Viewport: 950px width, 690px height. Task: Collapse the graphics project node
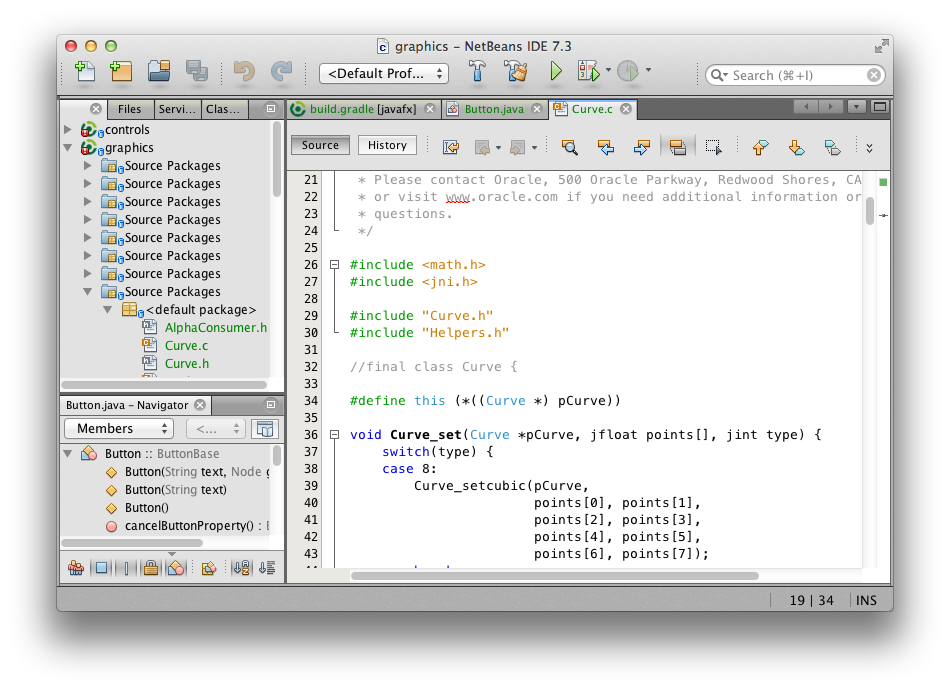pyautogui.click(x=68, y=148)
